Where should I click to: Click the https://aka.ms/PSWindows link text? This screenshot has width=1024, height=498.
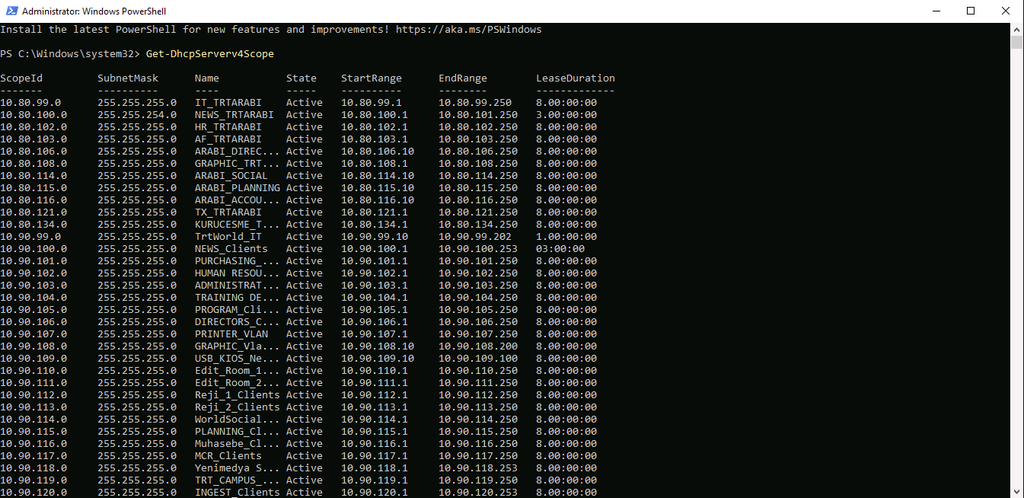point(468,29)
